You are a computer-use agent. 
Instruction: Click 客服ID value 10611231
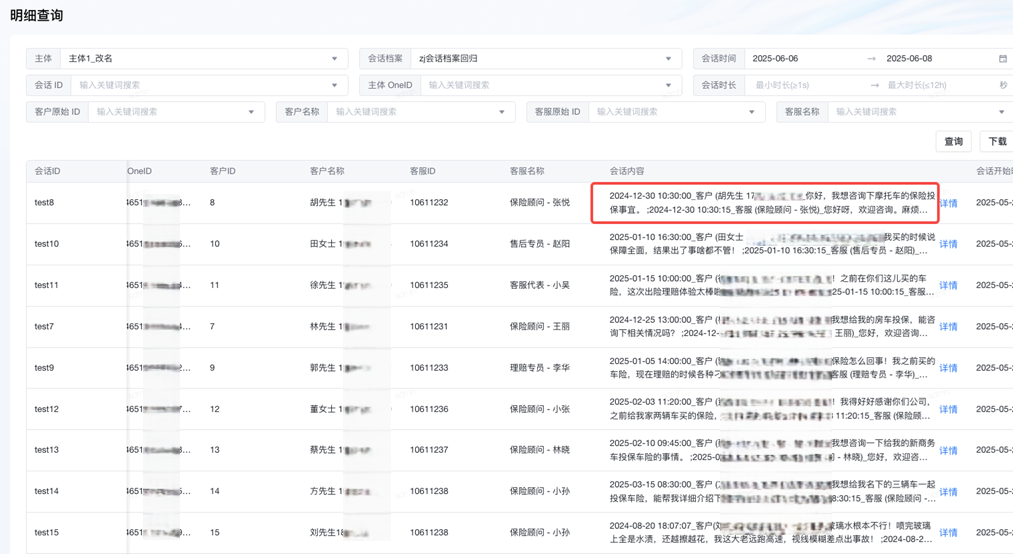tap(429, 327)
